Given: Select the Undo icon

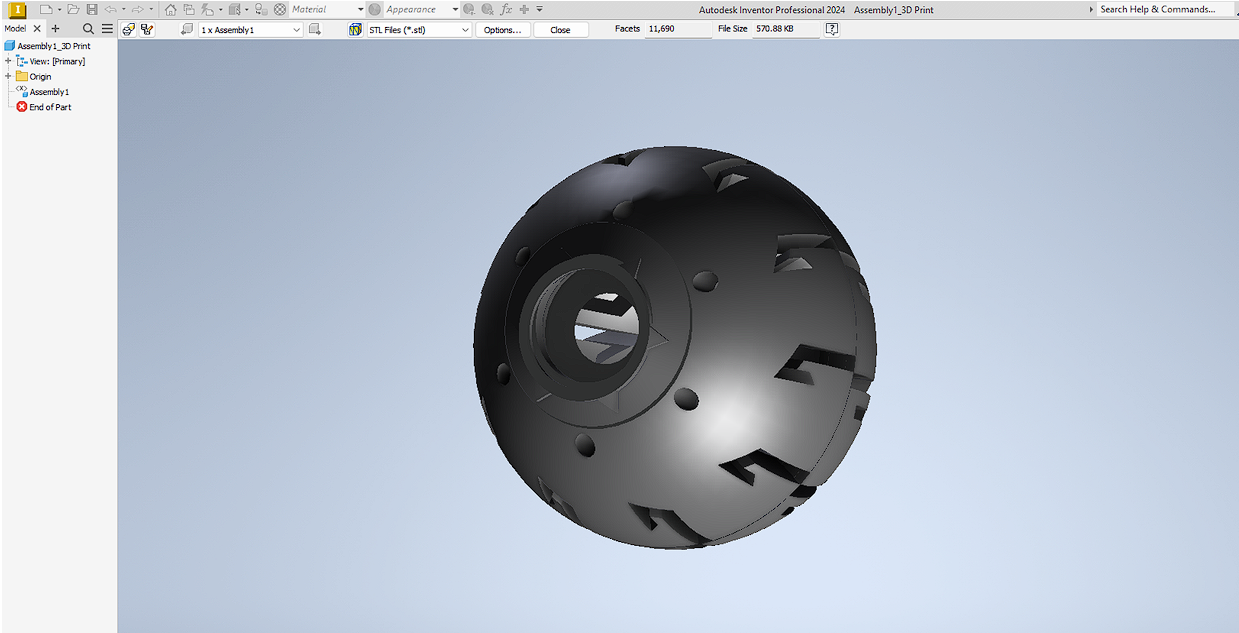Looking at the screenshot, I should [x=112, y=9].
